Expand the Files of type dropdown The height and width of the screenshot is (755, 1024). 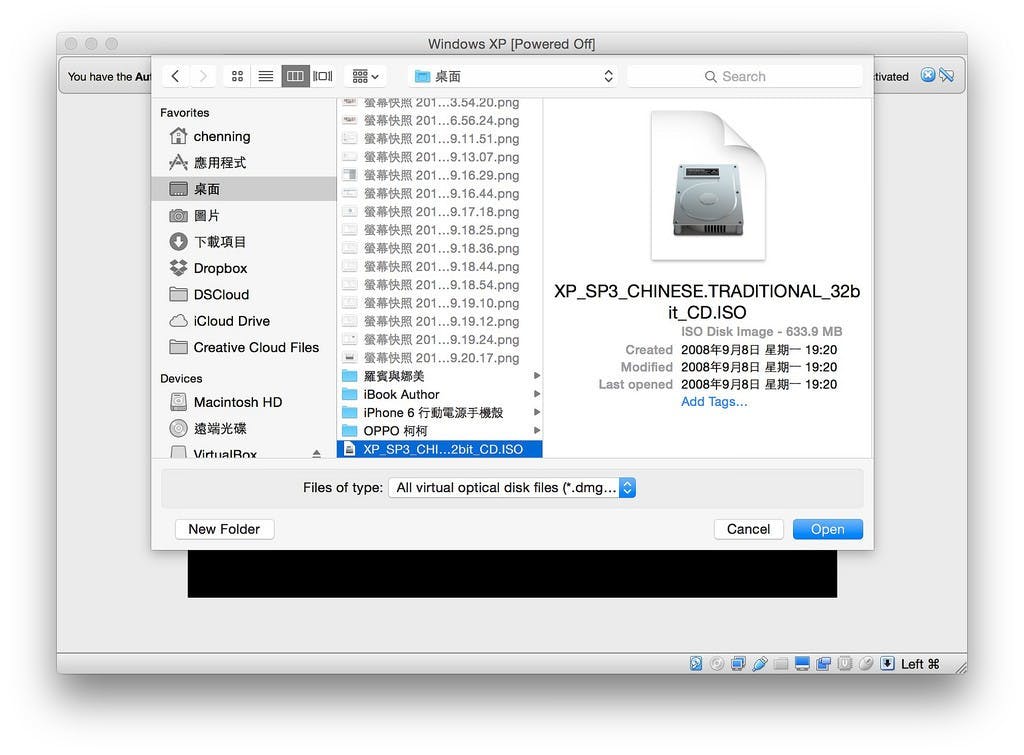(x=627, y=488)
